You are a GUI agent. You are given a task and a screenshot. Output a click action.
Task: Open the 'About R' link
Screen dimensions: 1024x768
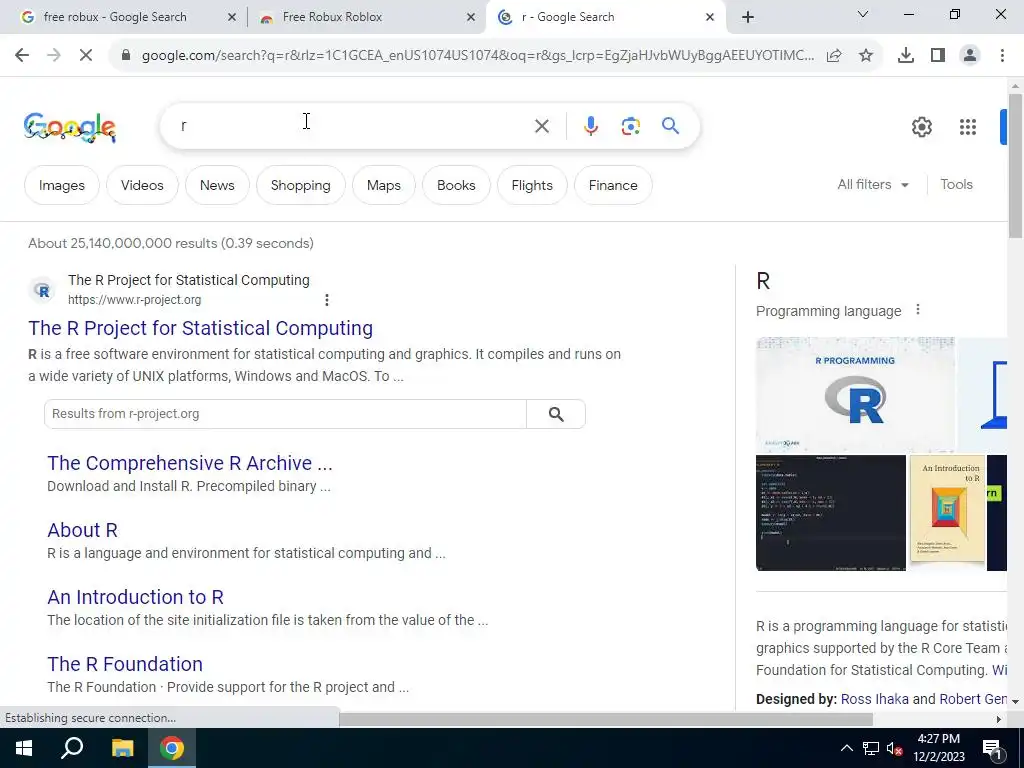click(x=82, y=530)
